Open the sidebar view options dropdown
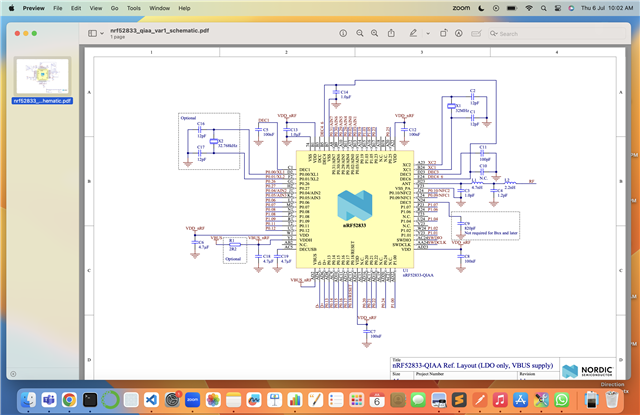The image size is (640, 415). (x=102, y=33)
